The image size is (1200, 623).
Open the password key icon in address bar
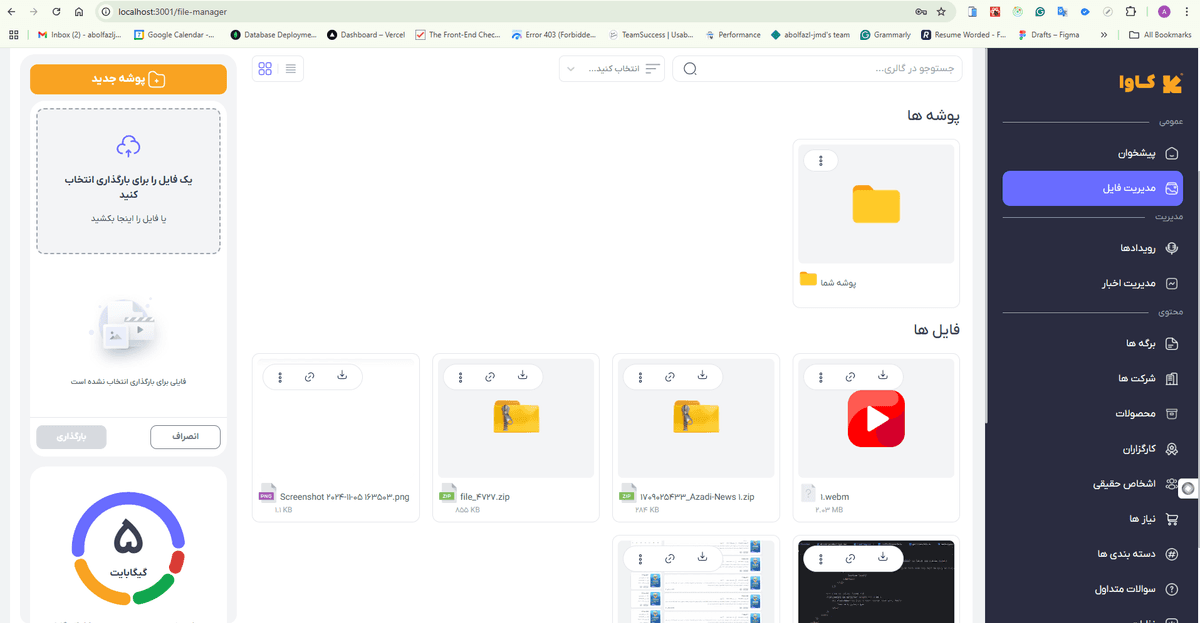(x=920, y=12)
